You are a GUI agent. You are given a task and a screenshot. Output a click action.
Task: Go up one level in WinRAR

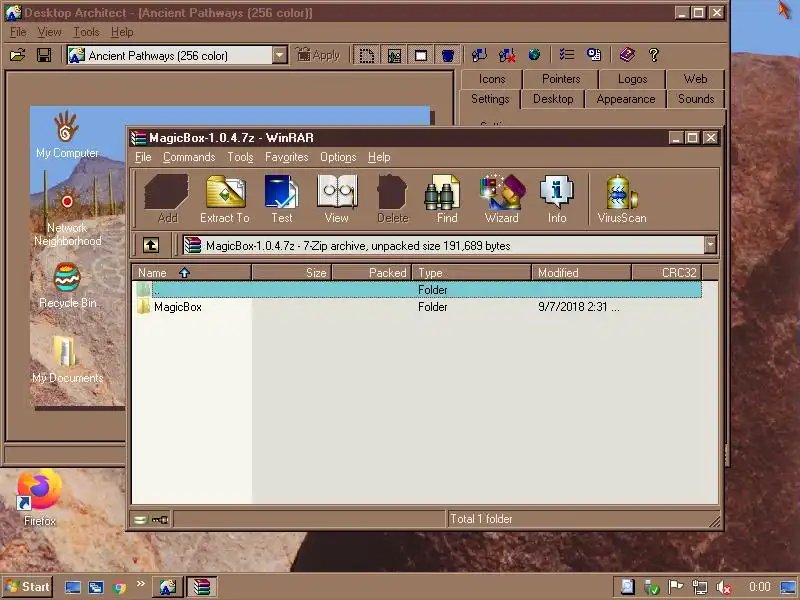coord(151,245)
